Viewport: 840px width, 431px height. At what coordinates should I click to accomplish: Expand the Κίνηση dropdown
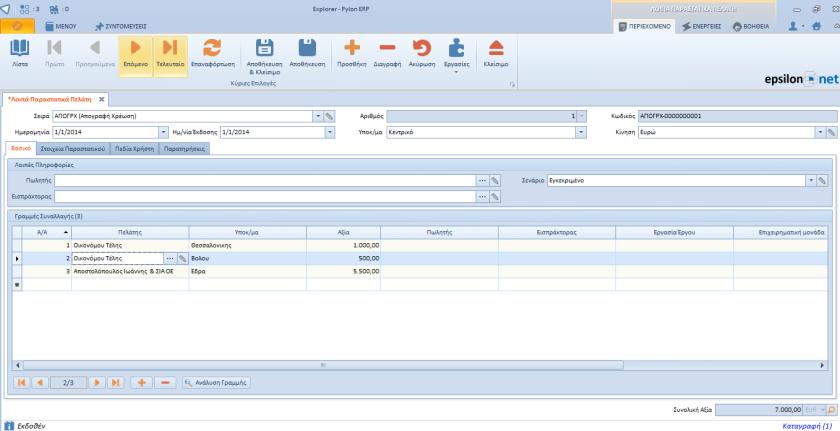point(820,132)
